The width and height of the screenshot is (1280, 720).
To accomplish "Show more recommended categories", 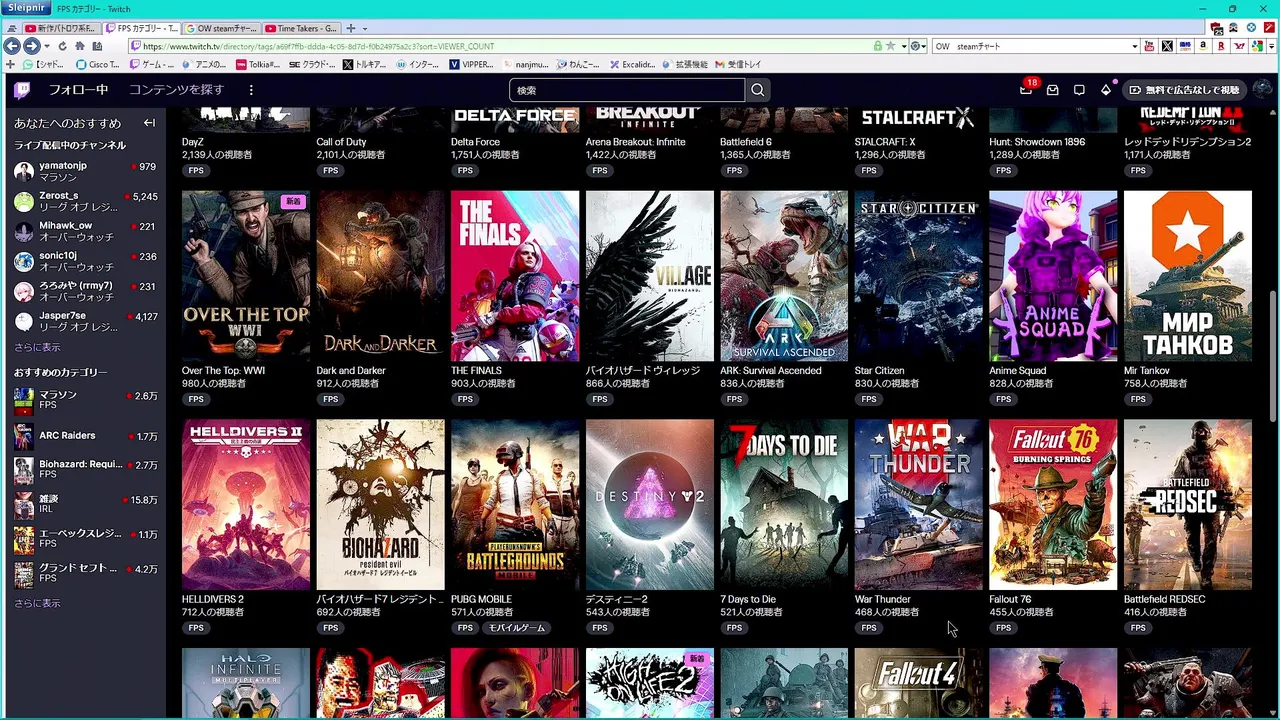I will [x=37, y=603].
